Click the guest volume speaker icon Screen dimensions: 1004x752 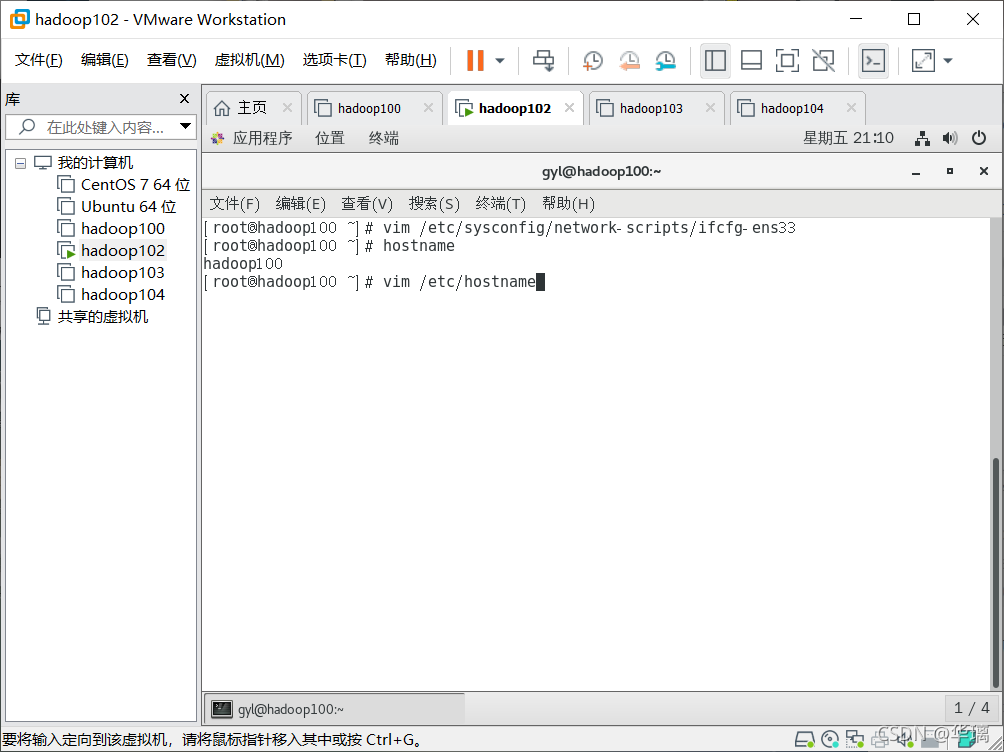click(950, 138)
